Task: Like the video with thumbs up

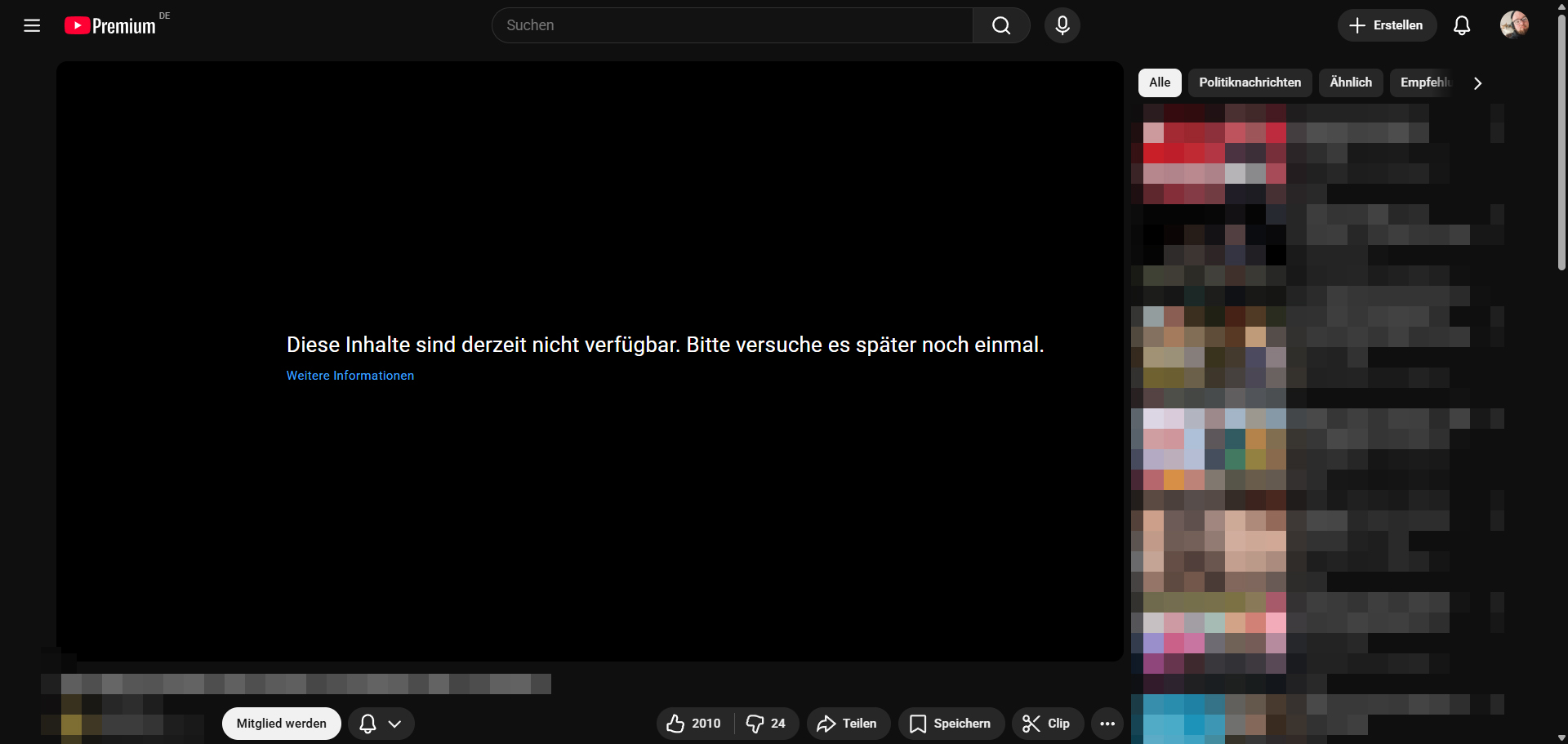Action: (694, 724)
